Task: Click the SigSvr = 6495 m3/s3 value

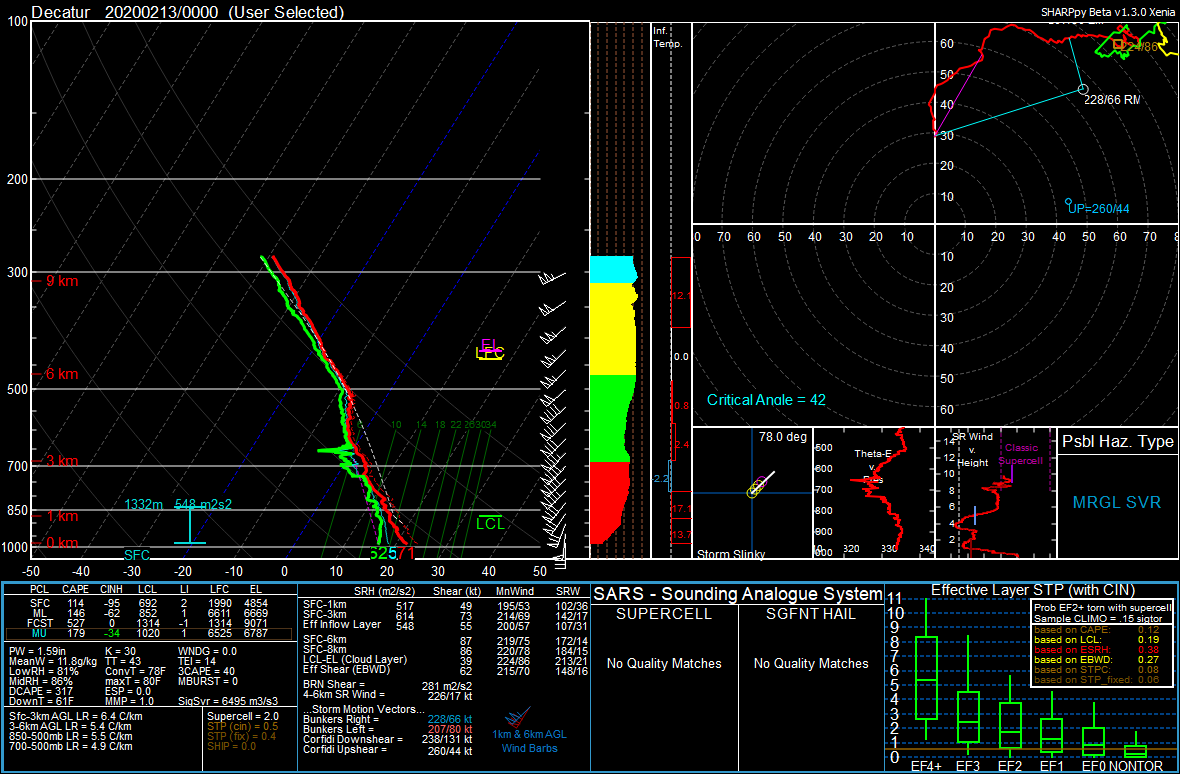Action: coord(230,702)
